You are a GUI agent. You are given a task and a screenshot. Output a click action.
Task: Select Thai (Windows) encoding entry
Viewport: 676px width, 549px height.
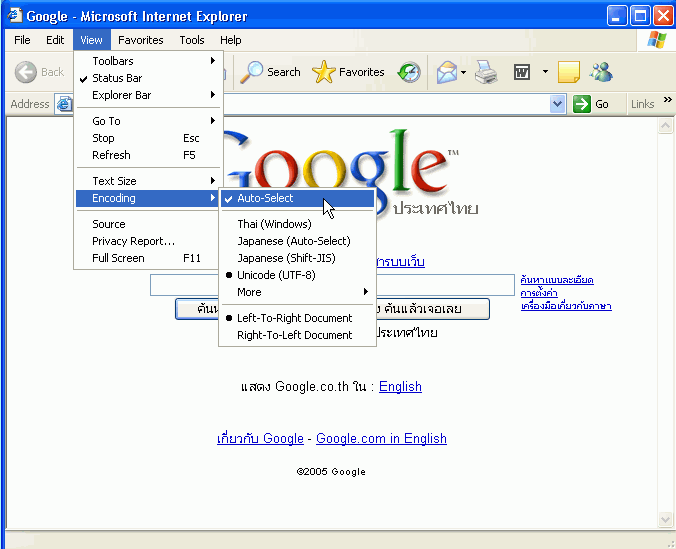(x=274, y=224)
